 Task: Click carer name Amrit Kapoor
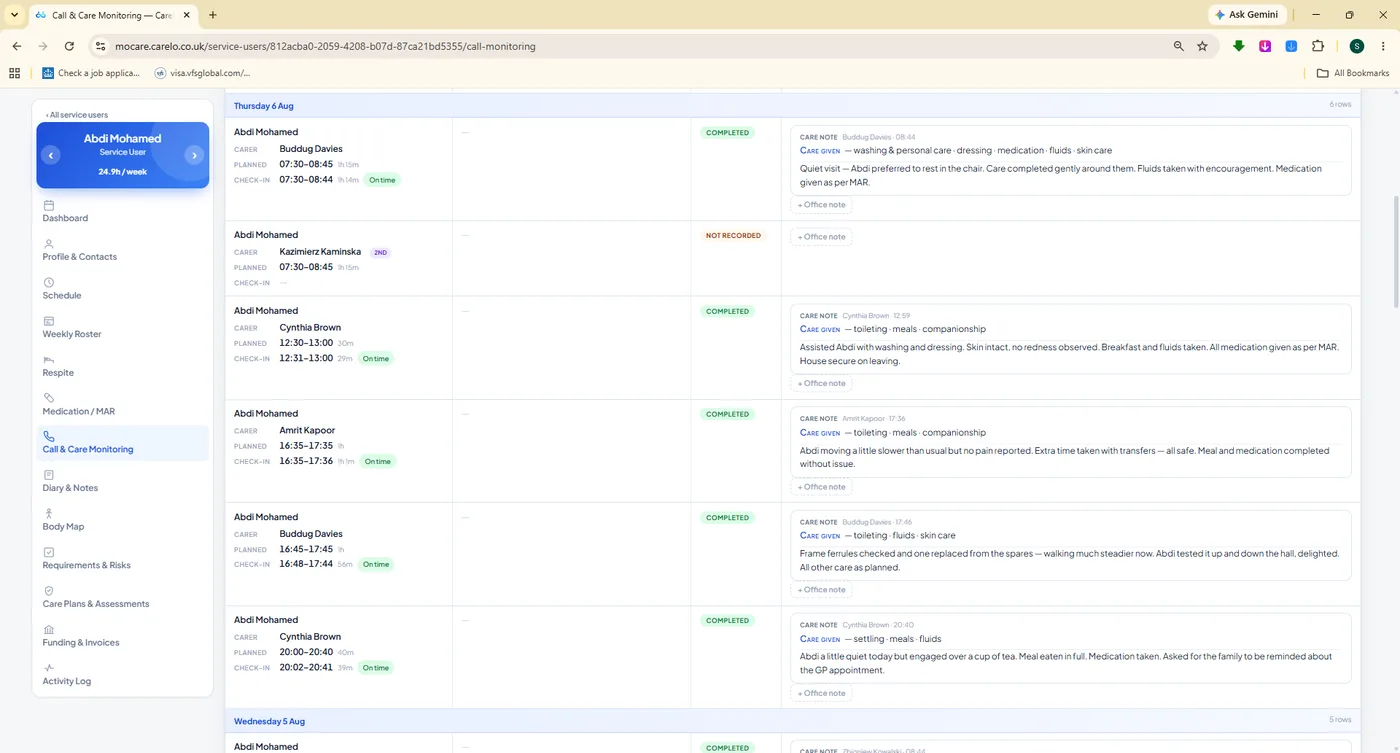click(x=307, y=431)
